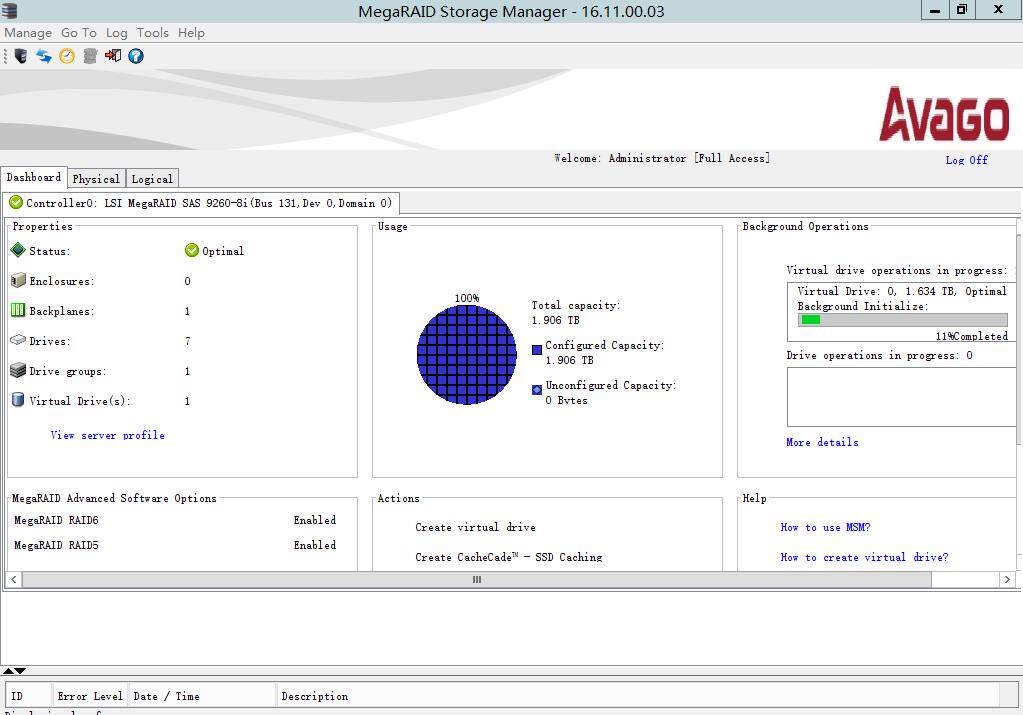Click the horizontal scrollbar thumb

point(477,579)
